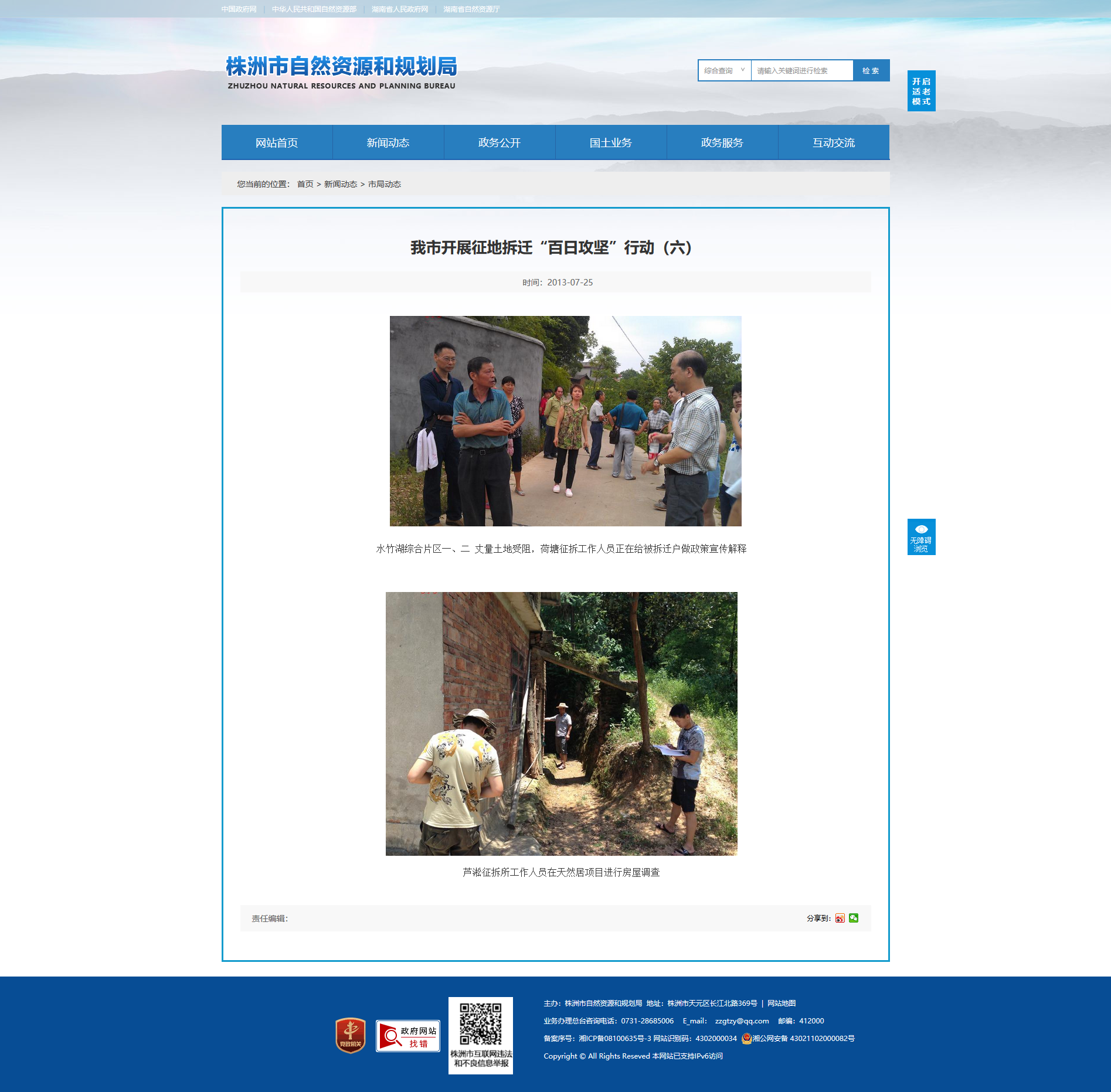
Task: Click the 检索 search button
Action: tap(871, 70)
